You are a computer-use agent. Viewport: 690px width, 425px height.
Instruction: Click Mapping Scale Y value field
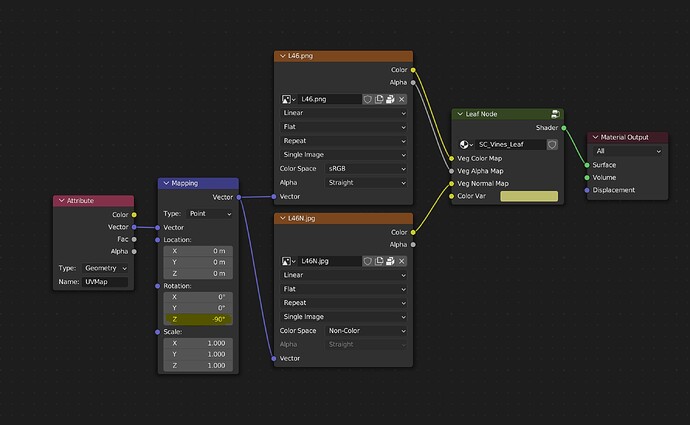click(198, 355)
